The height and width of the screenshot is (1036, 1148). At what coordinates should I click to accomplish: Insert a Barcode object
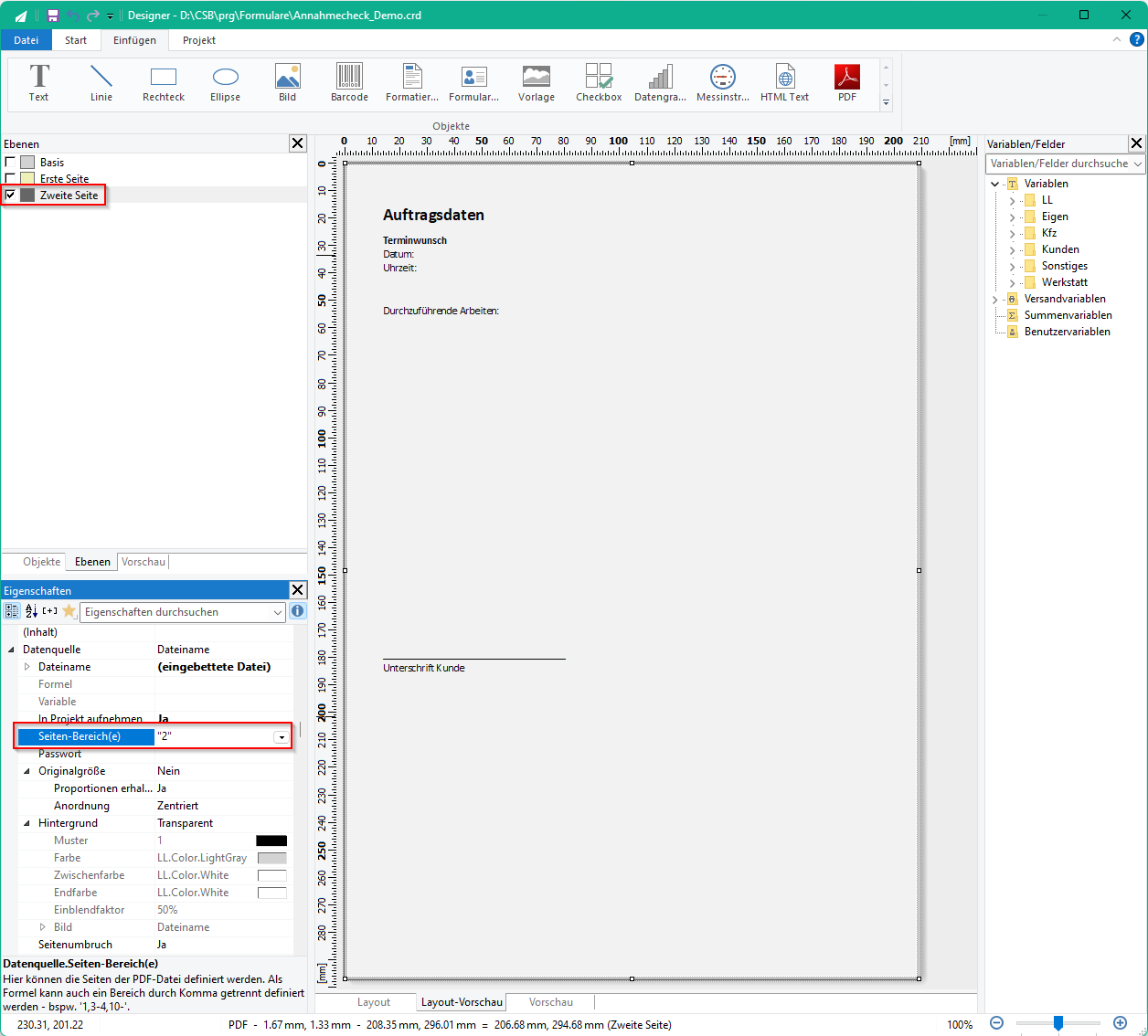click(x=349, y=83)
